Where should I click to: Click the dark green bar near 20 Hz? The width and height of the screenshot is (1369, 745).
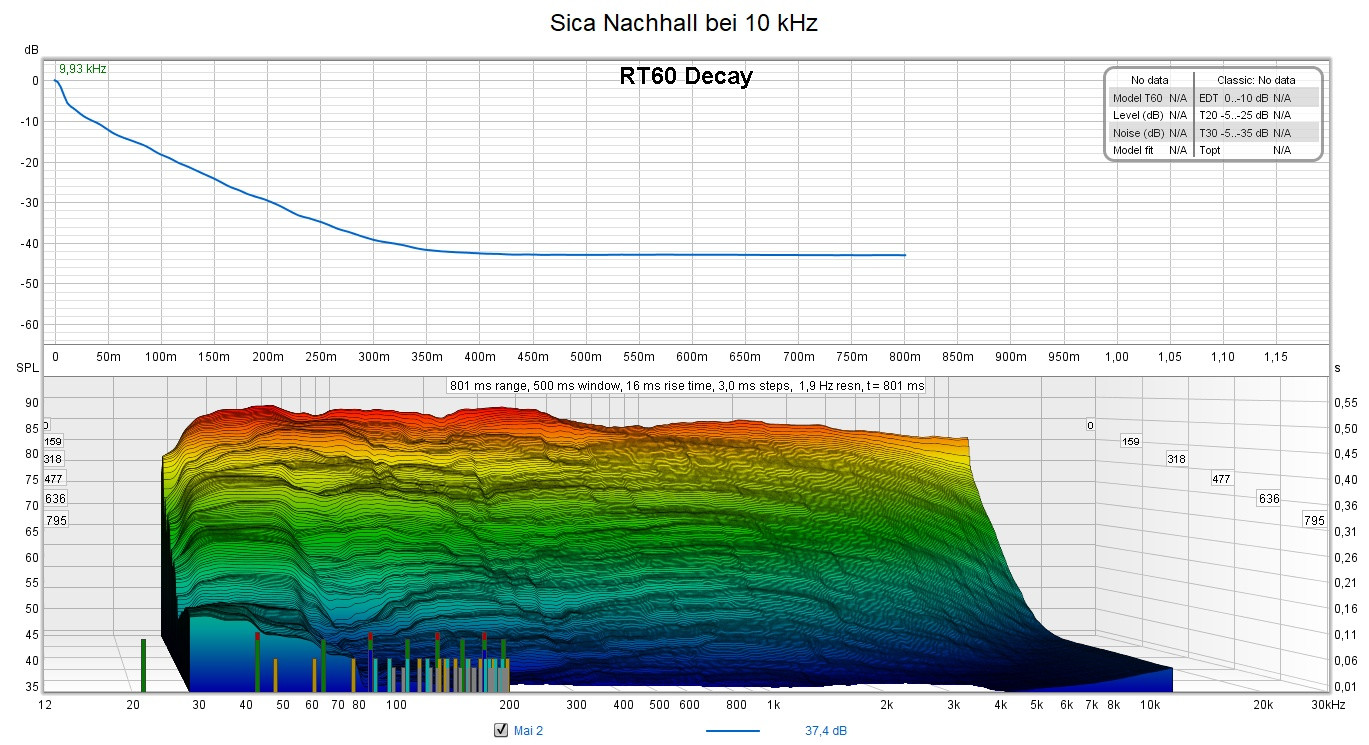(143, 665)
